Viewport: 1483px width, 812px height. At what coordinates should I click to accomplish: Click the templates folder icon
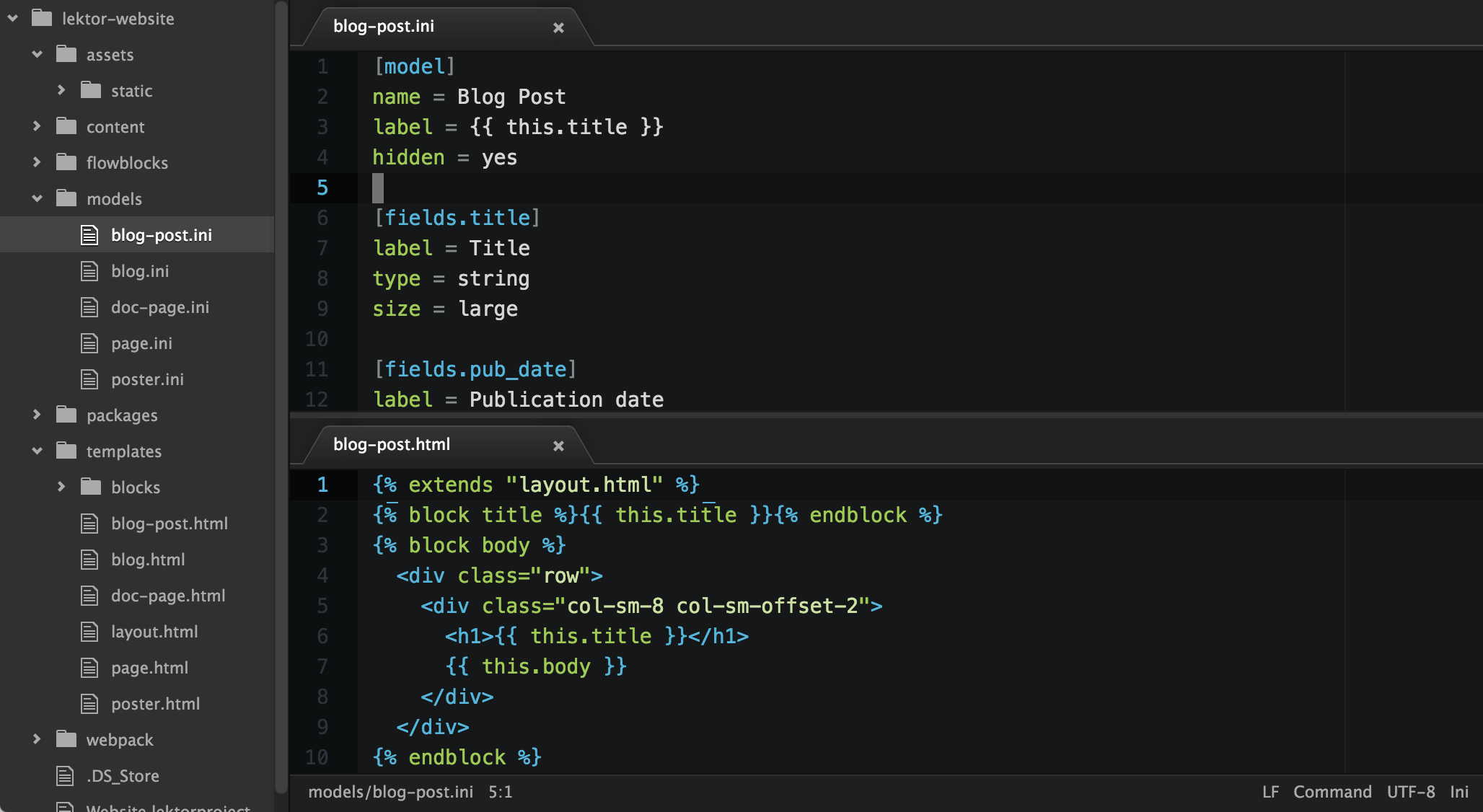(66, 451)
